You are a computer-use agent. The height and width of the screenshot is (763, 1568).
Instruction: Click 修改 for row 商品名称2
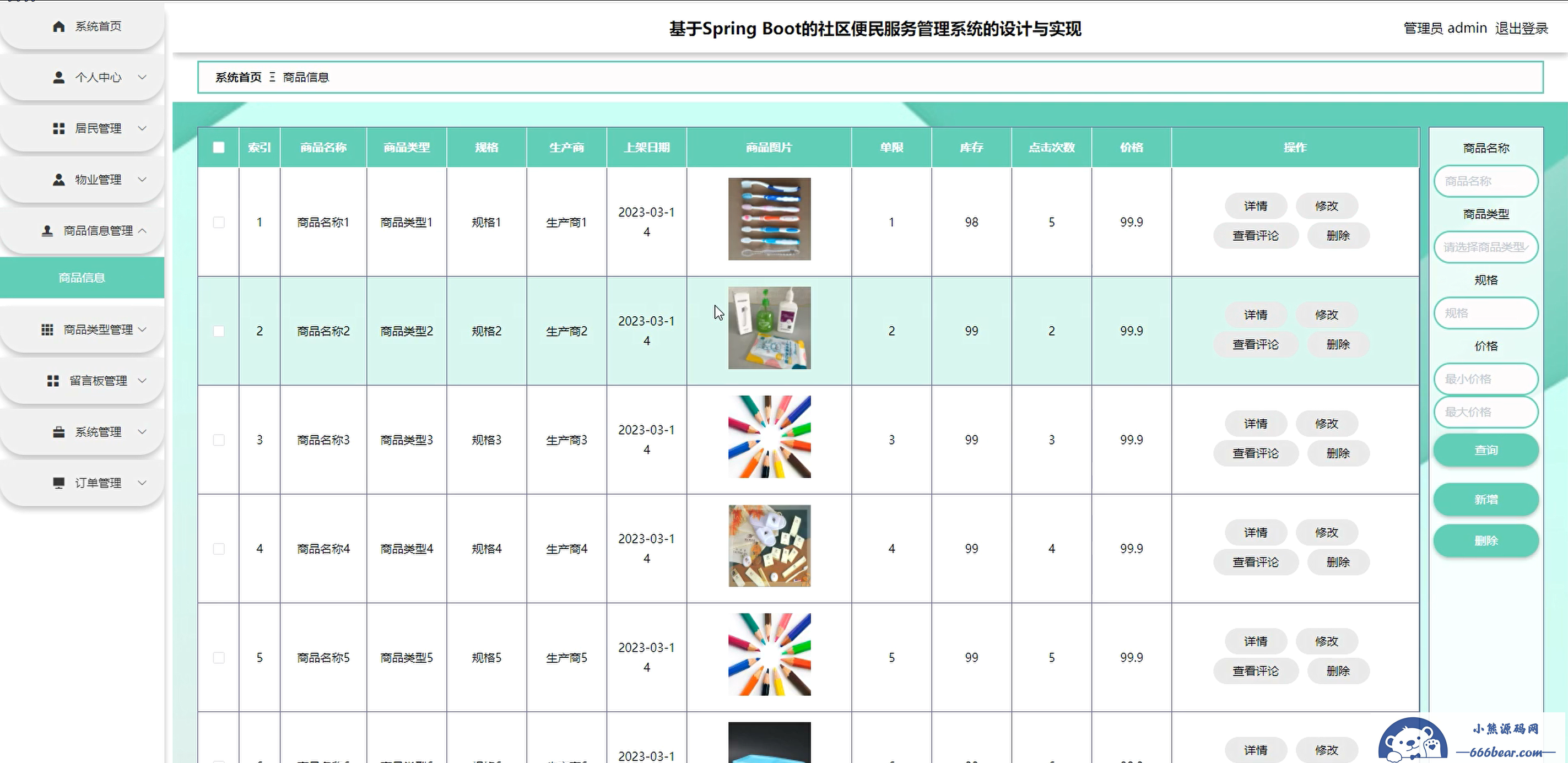click(1326, 315)
